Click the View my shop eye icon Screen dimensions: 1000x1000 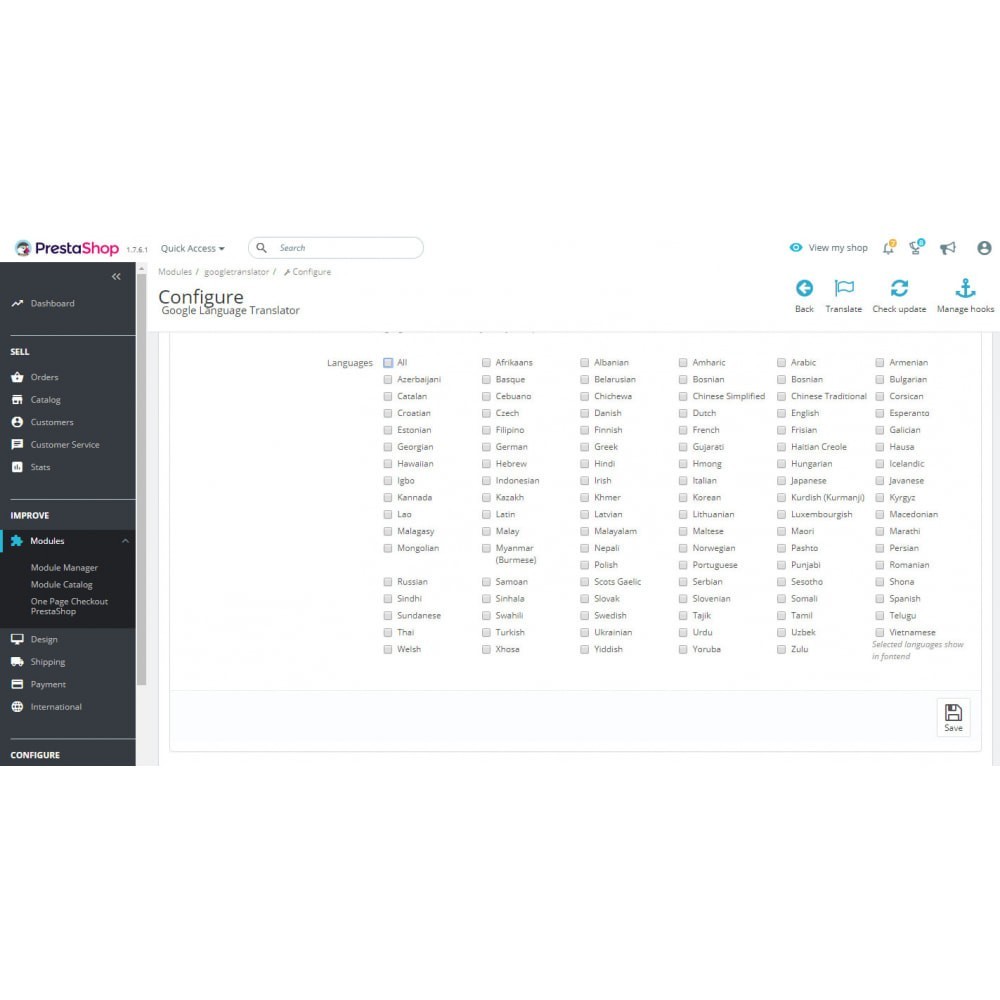coord(795,247)
